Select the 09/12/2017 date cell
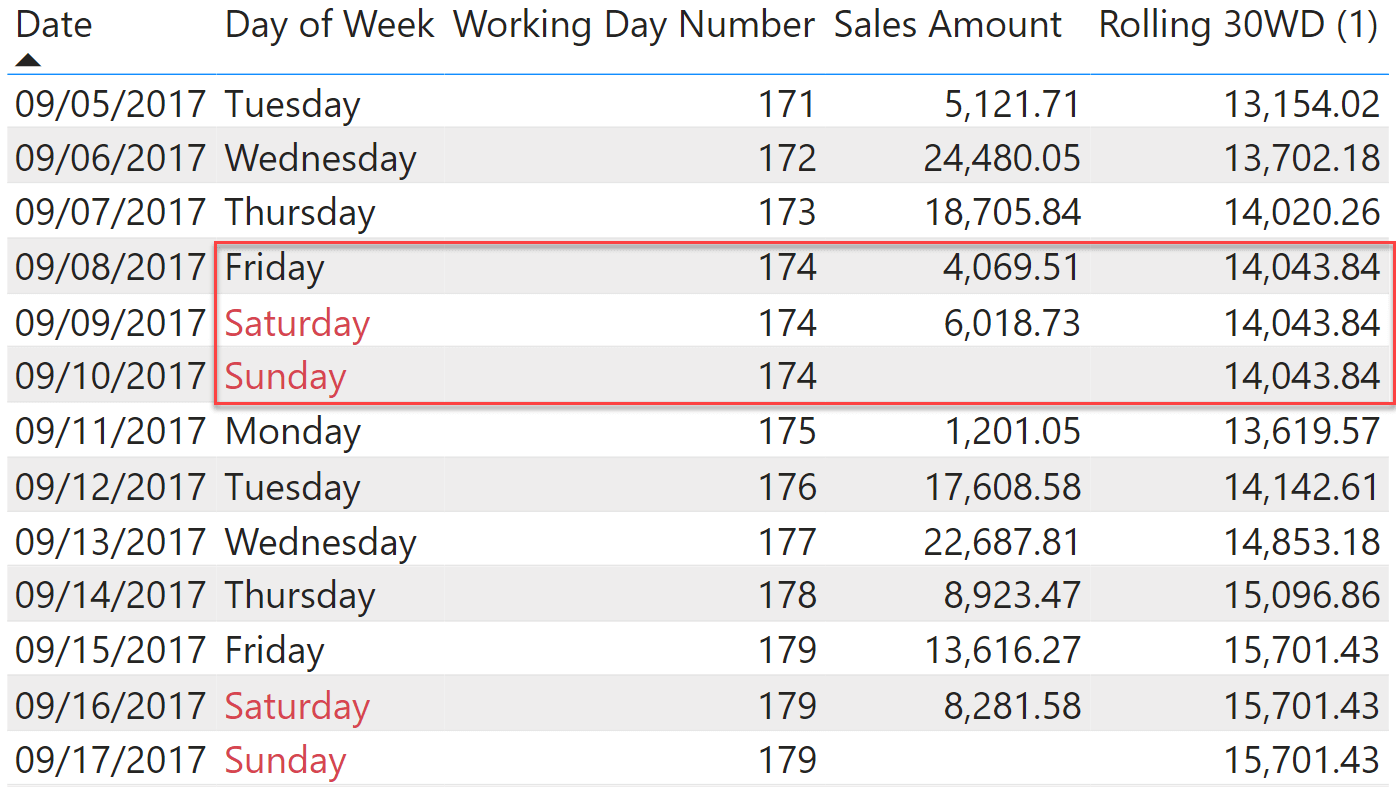1396x787 pixels. [110, 487]
